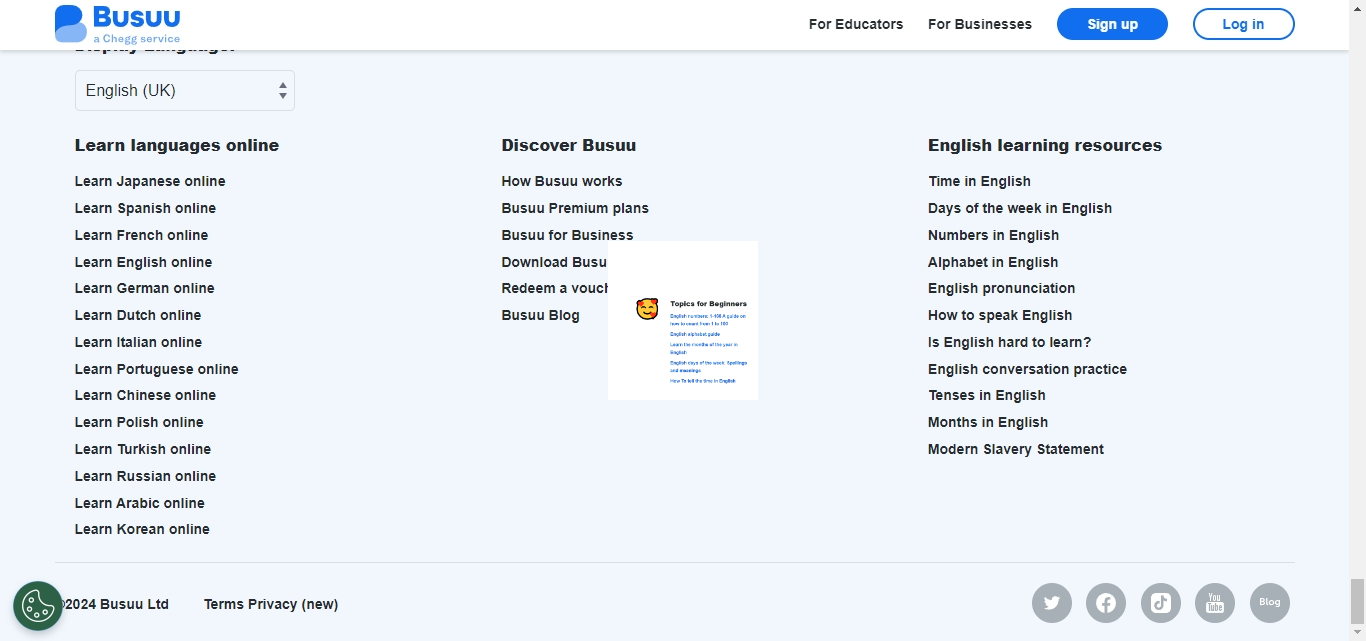Screen dimensions: 1366x641
Task: Open Numbers in English resource
Action: (x=993, y=235)
